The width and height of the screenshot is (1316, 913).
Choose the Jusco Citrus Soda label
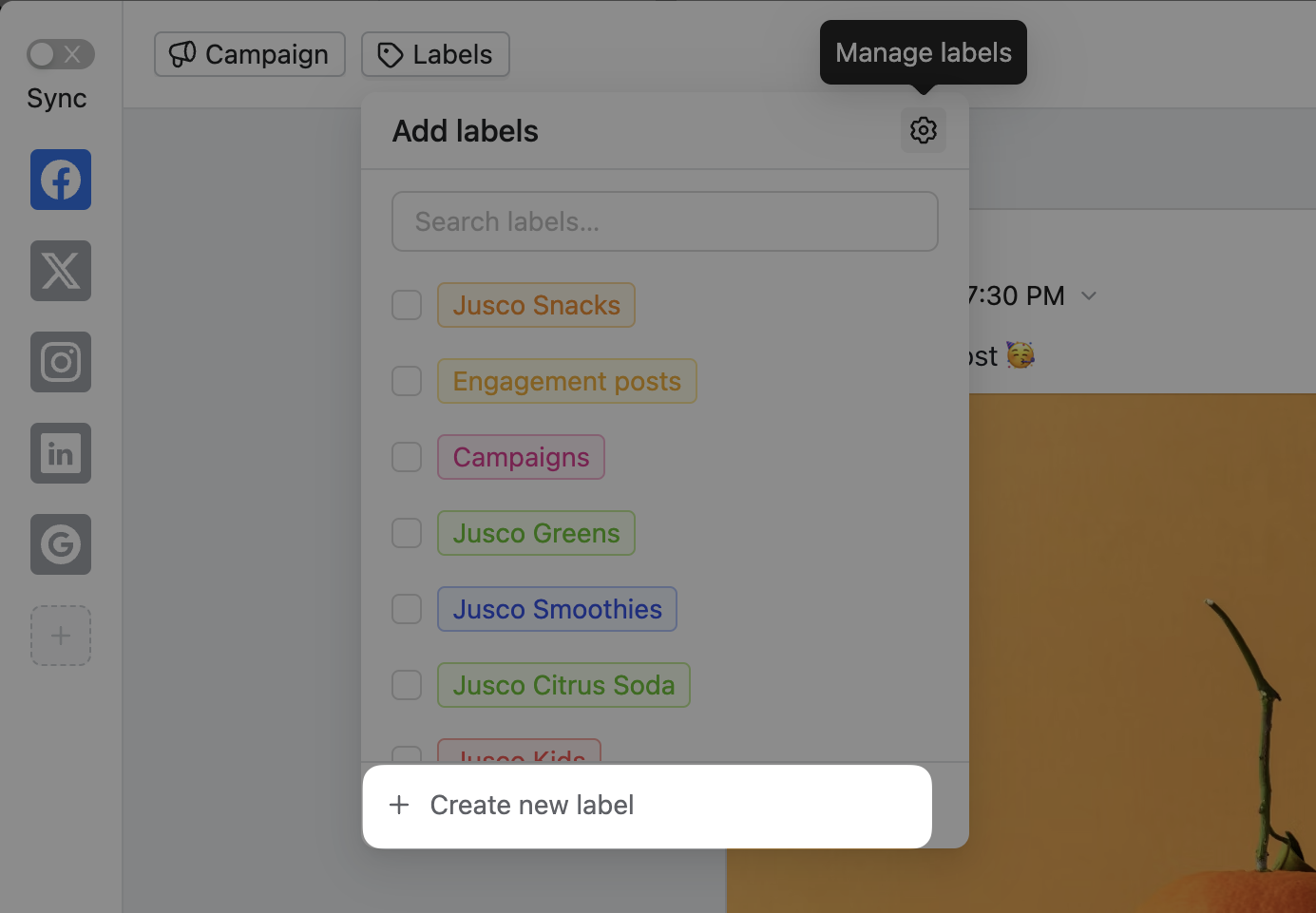click(563, 685)
